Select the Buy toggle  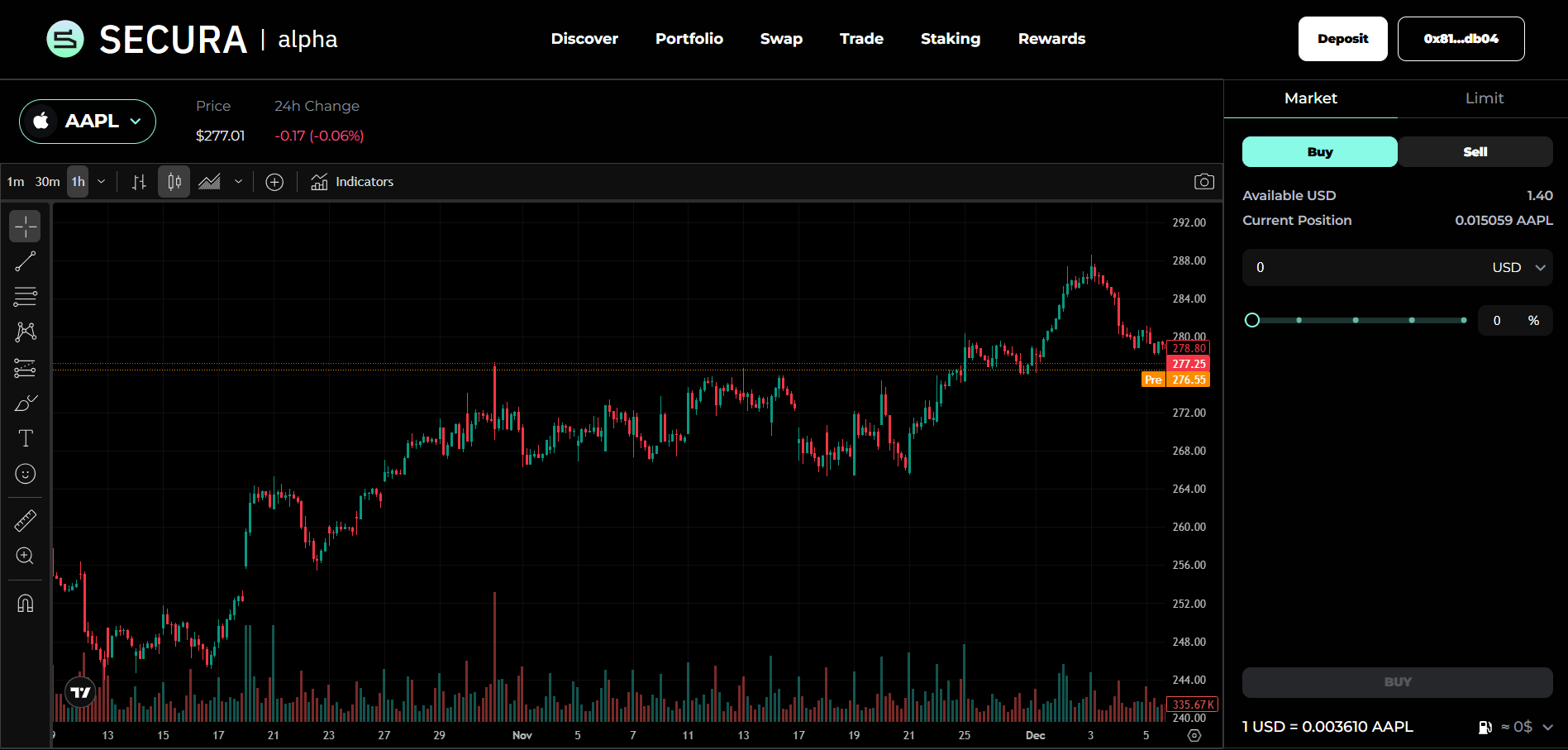coord(1319,152)
